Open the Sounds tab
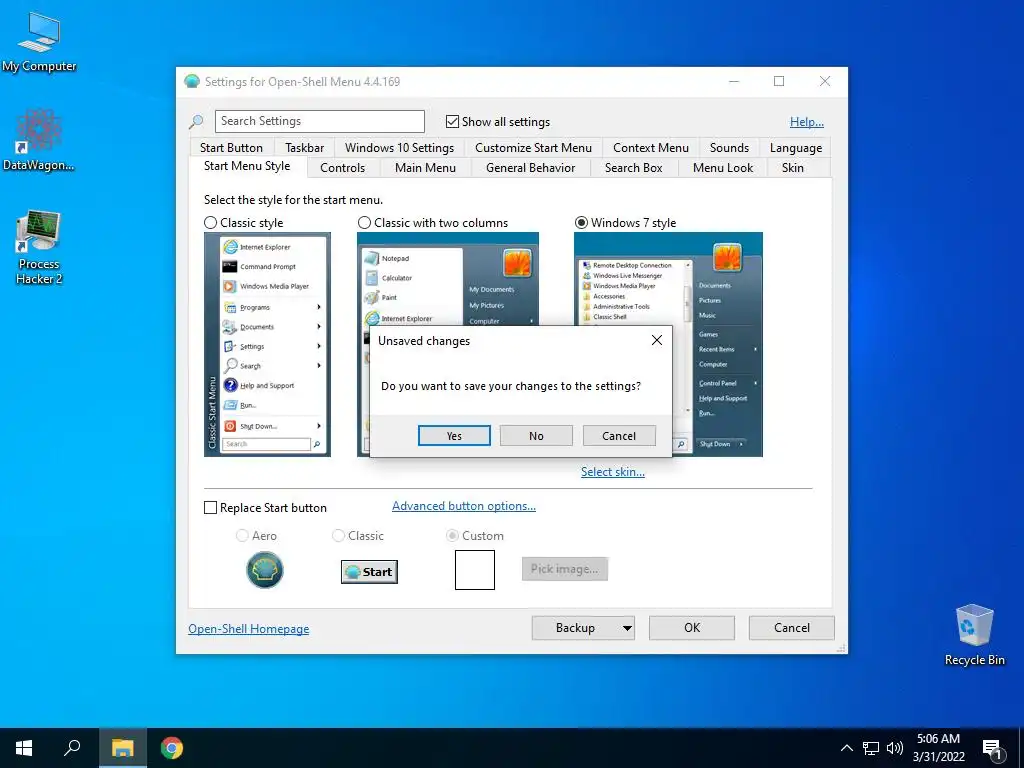Viewport: 1024px width, 768px height. click(729, 148)
